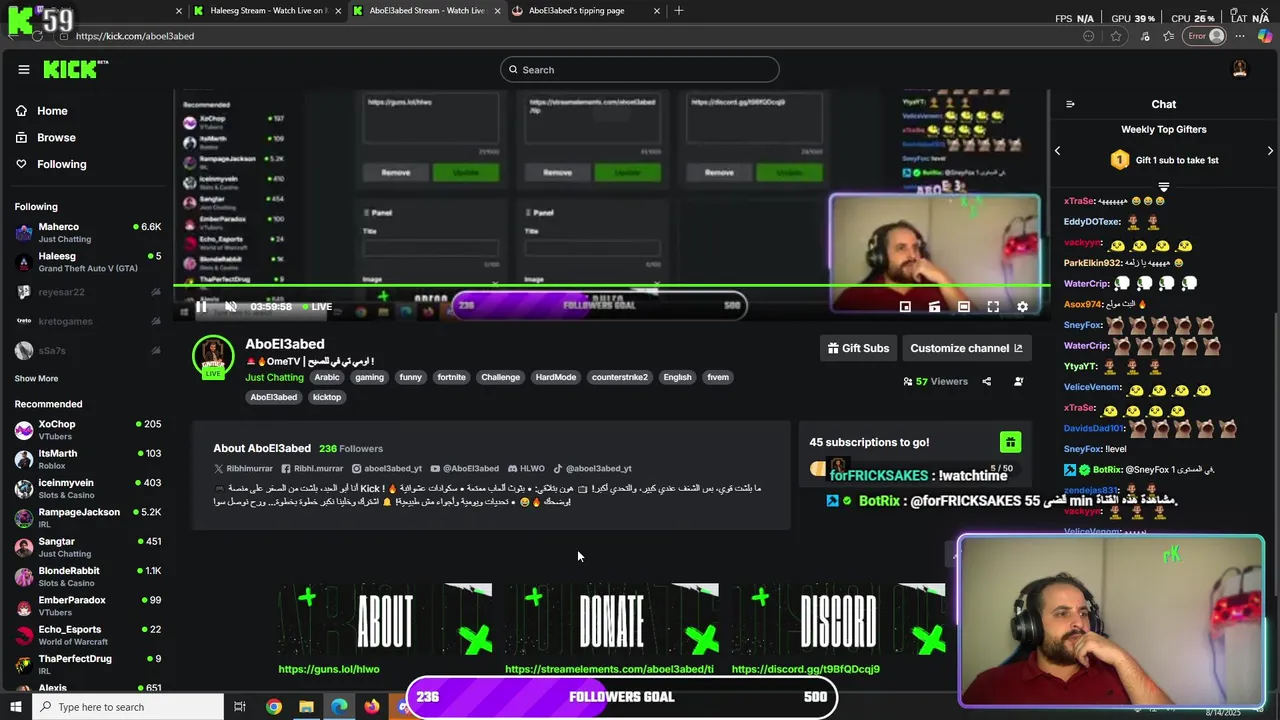Image resolution: width=1280 pixels, height=720 pixels.
Task: Click the AboEl3abed profile avatar
Action: (x=213, y=357)
